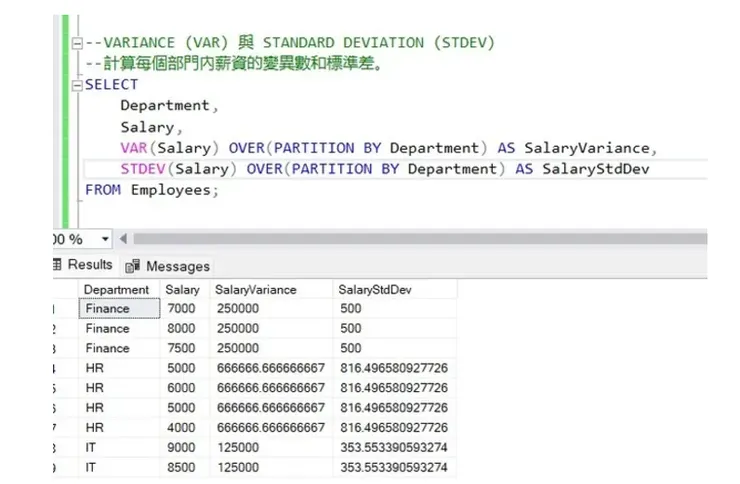740x484 pixels.
Task: Select the Finance cell with salary 7500
Action: point(119,348)
